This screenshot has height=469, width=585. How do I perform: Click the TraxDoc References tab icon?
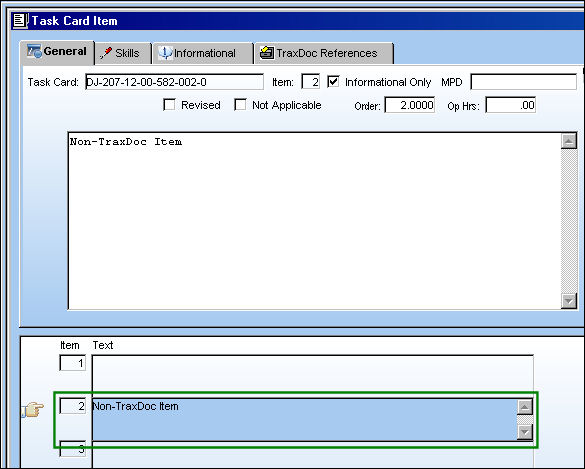(267, 53)
